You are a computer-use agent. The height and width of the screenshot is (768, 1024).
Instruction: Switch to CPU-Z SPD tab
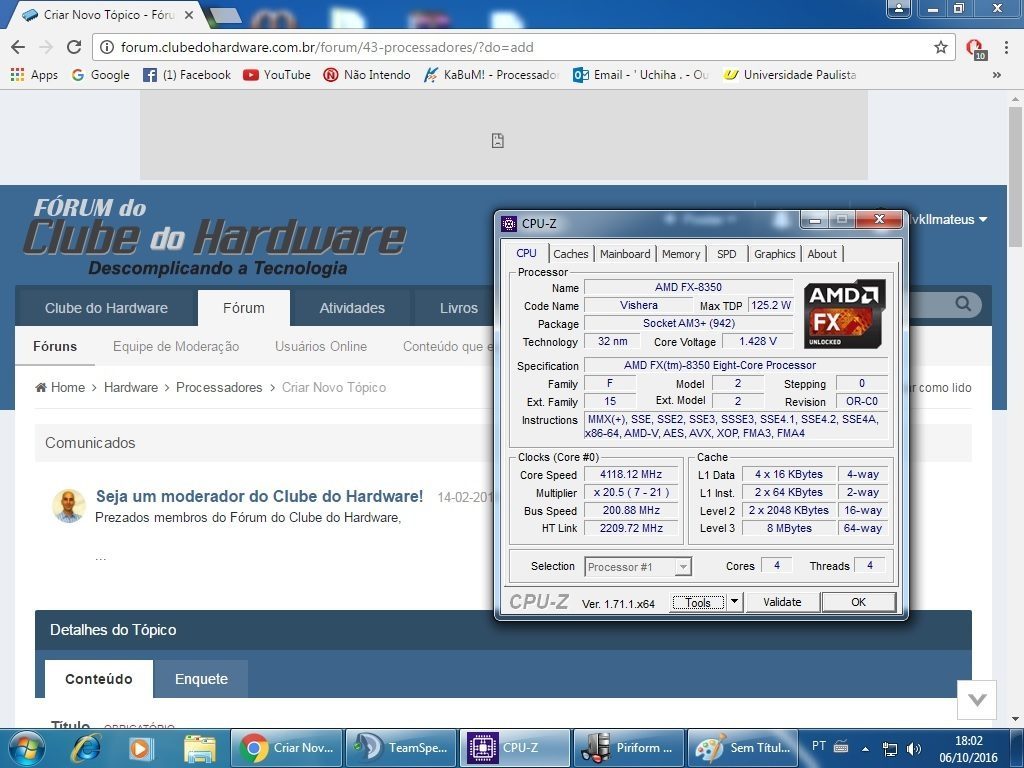click(726, 253)
